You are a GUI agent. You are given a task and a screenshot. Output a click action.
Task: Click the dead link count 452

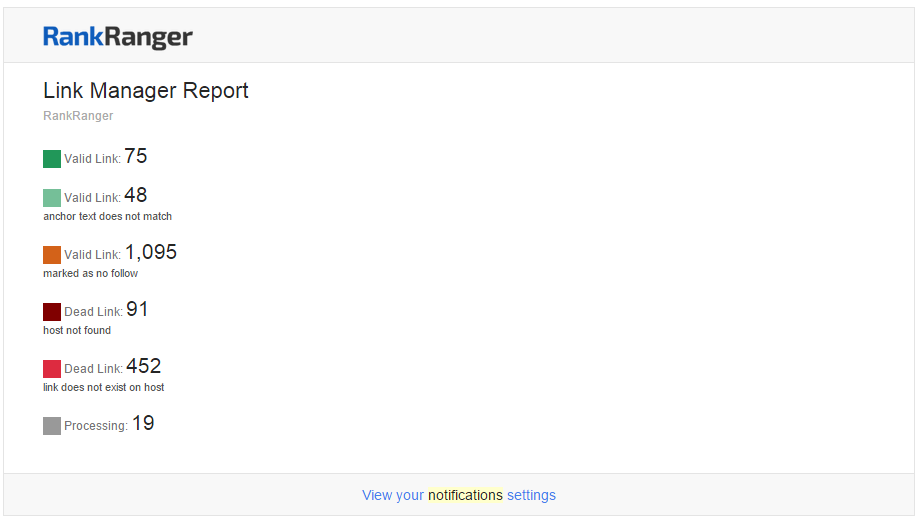coord(143,366)
